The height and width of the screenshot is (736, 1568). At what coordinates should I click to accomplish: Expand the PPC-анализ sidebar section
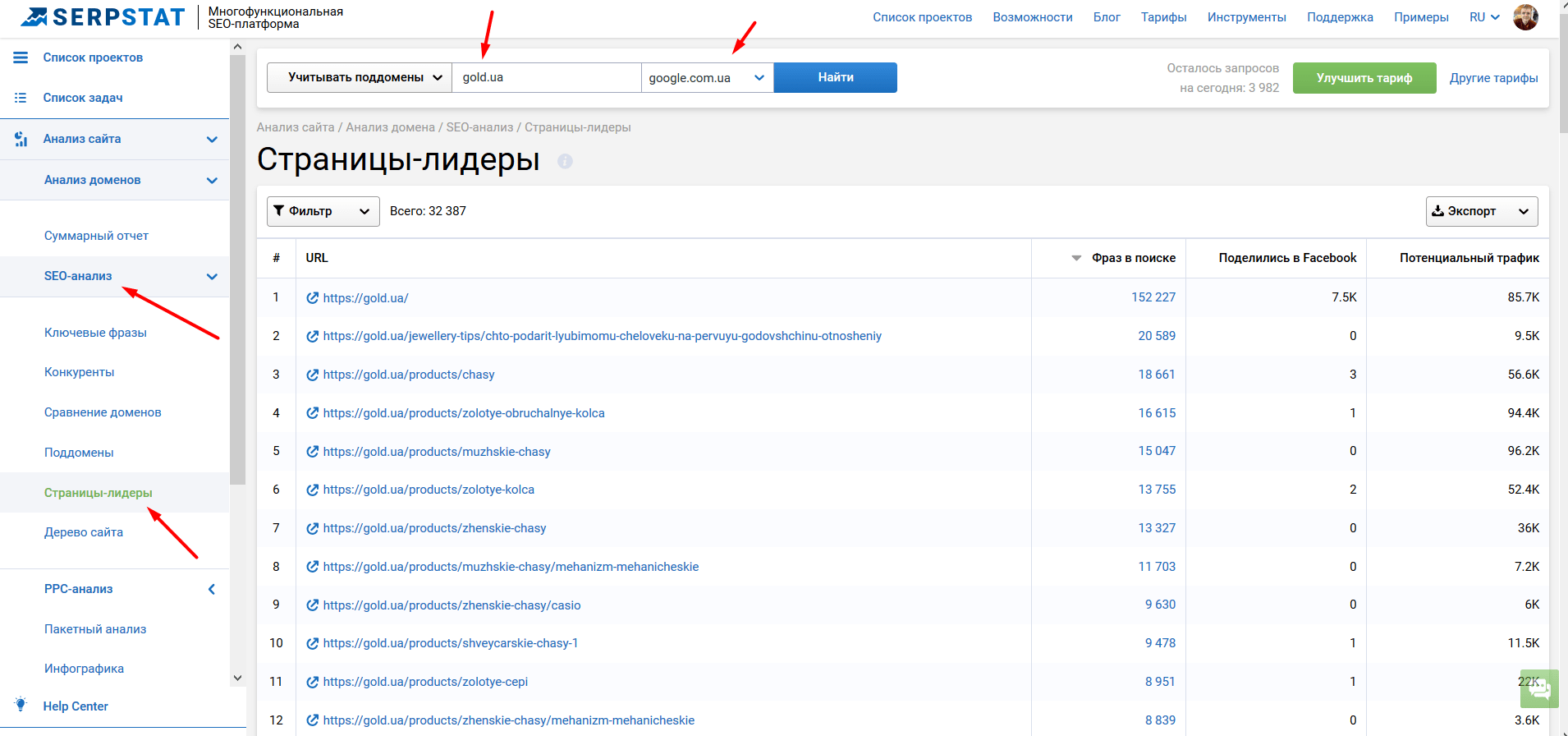[x=212, y=589]
